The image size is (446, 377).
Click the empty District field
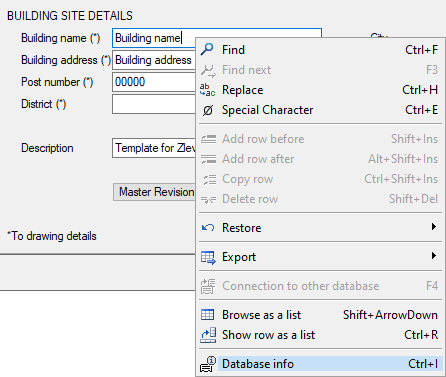coord(154,104)
